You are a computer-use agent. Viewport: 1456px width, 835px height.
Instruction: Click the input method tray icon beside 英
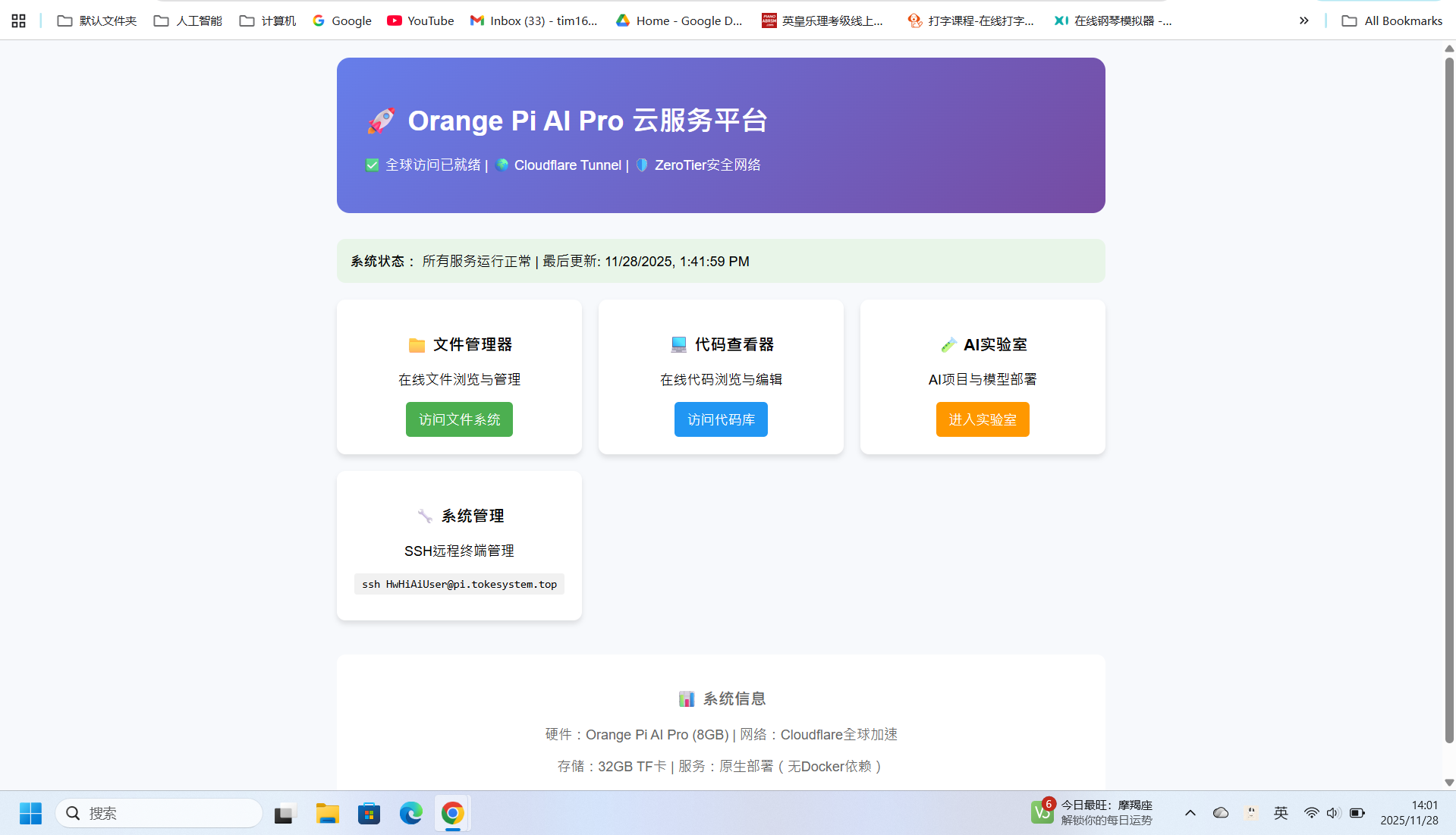(1251, 813)
